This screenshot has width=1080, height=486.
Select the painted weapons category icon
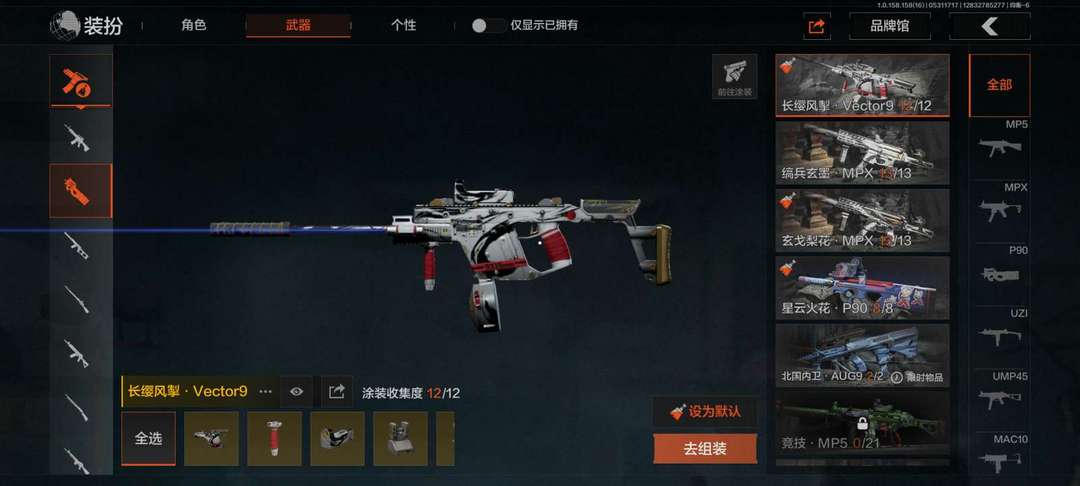pyautogui.click(x=81, y=81)
